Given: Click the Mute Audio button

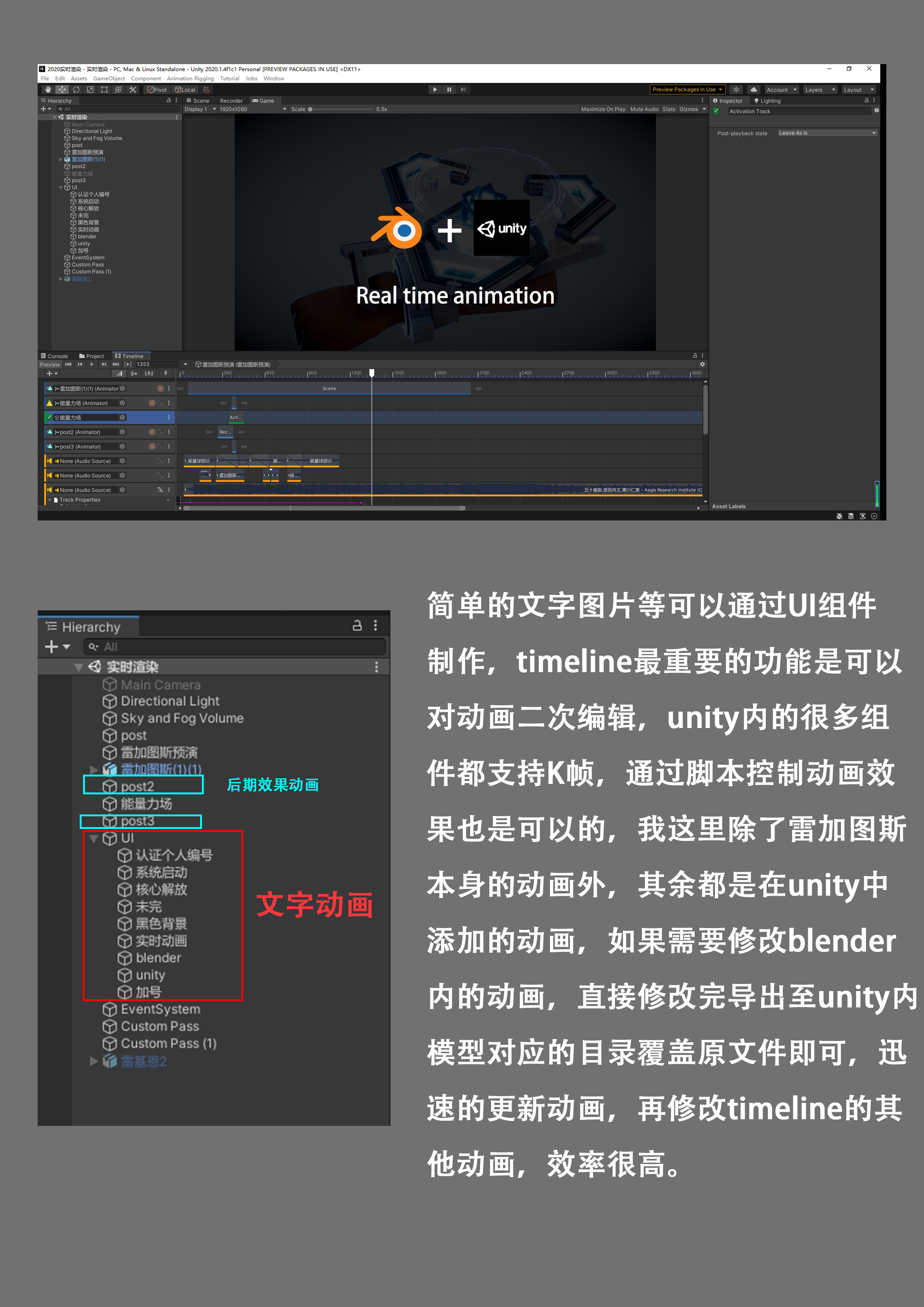Looking at the screenshot, I should (x=644, y=109).
